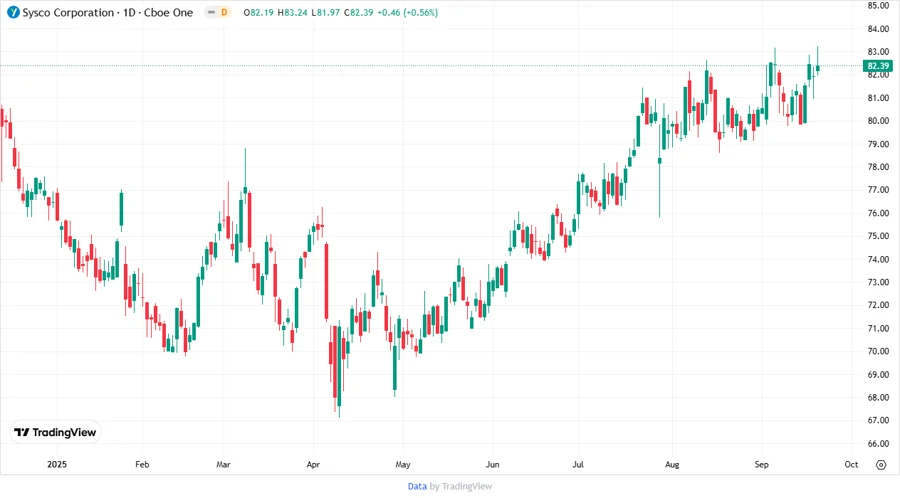Click the 76.00 price axis label
900x498 pixels.
[x=878, y=213]
